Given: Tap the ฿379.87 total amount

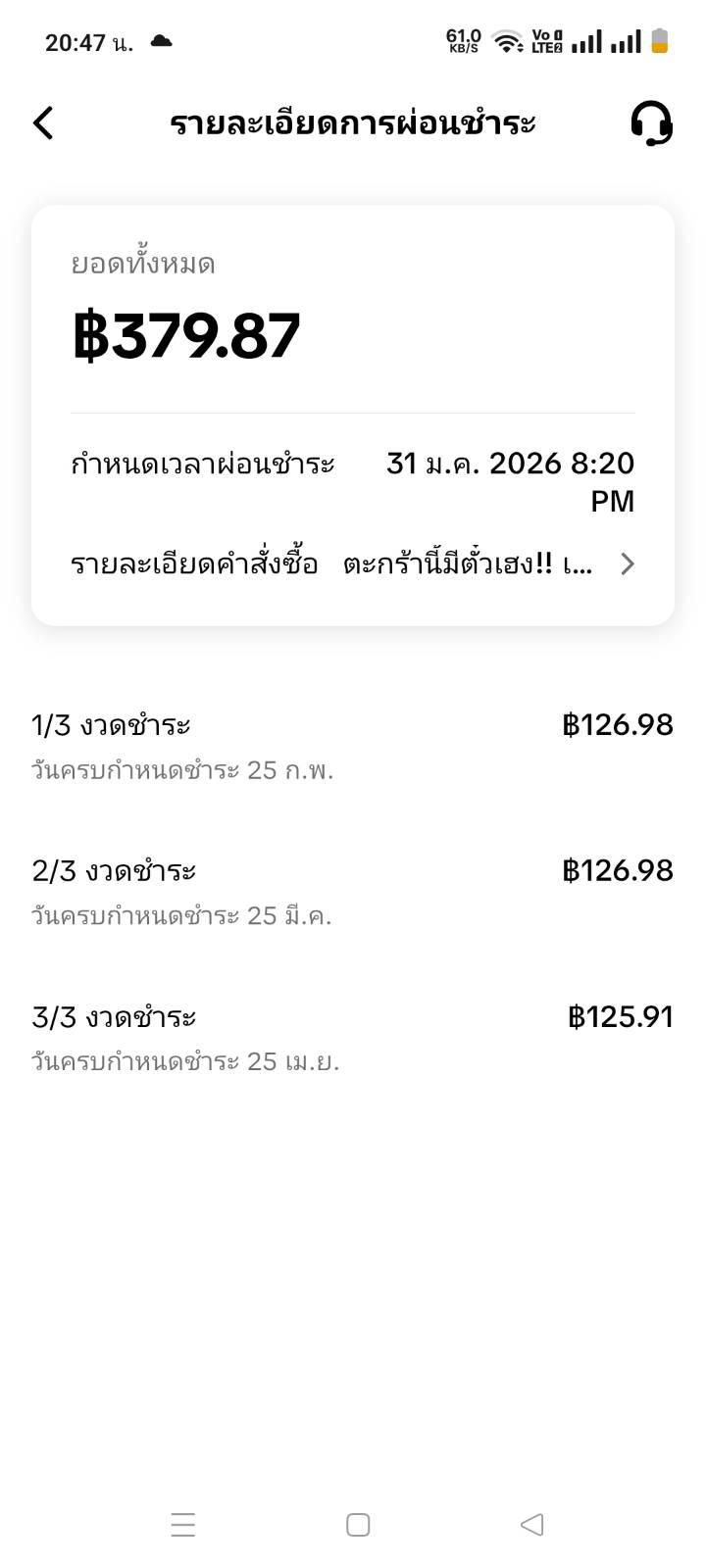Looking at the screenshot, I should pos(186,336).
